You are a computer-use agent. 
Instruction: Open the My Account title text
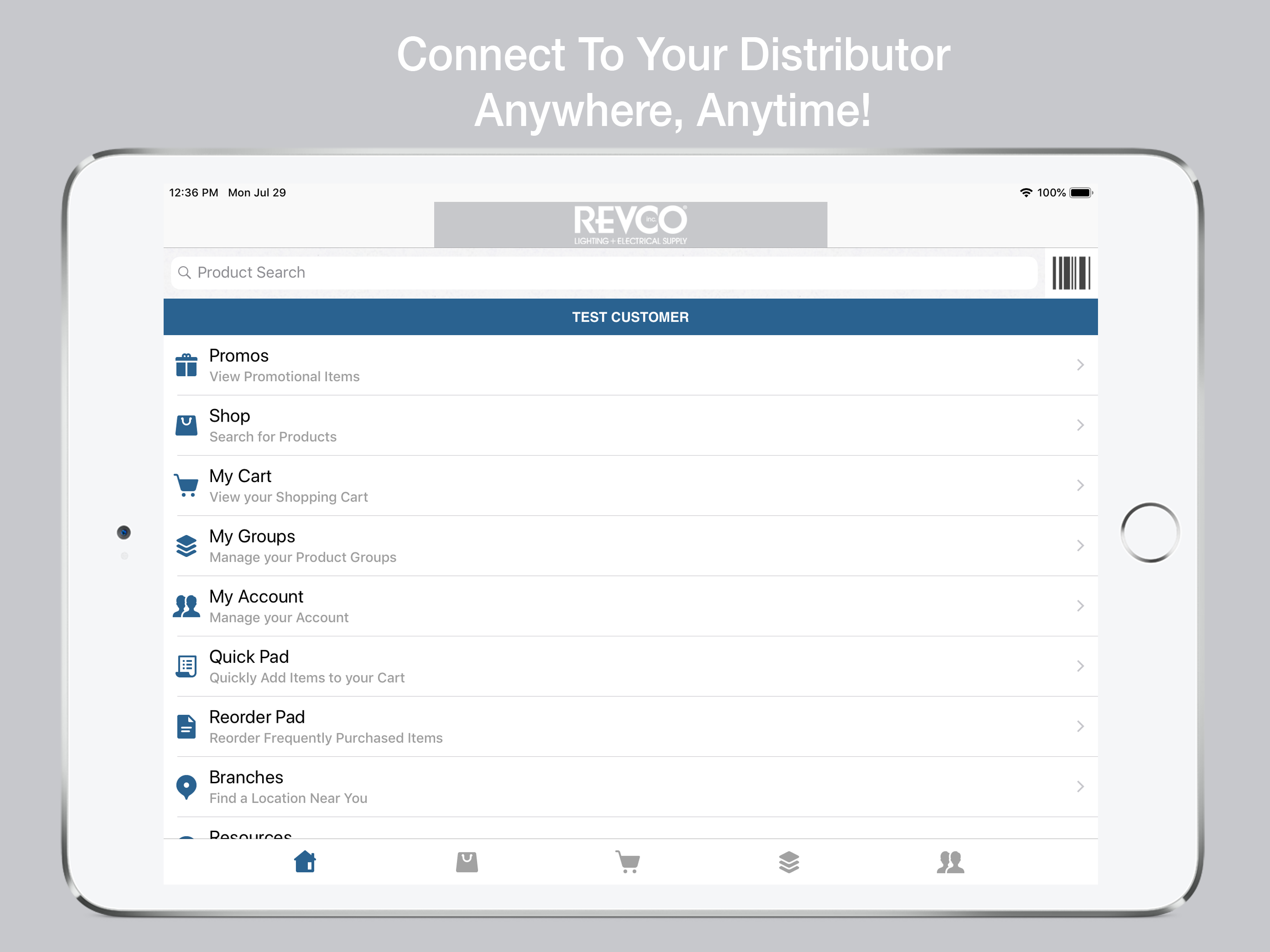[x=256, y=596]
